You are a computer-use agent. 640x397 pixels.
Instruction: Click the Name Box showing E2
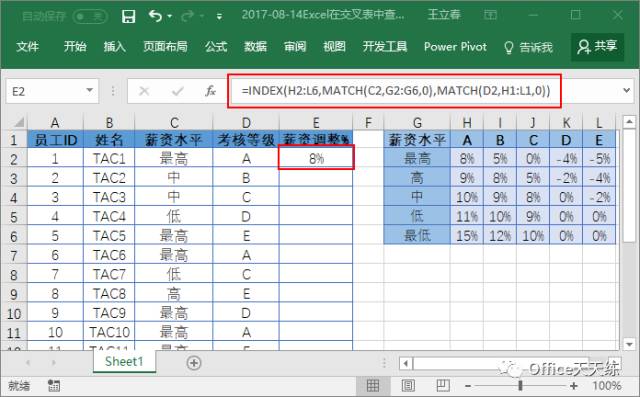45,91
